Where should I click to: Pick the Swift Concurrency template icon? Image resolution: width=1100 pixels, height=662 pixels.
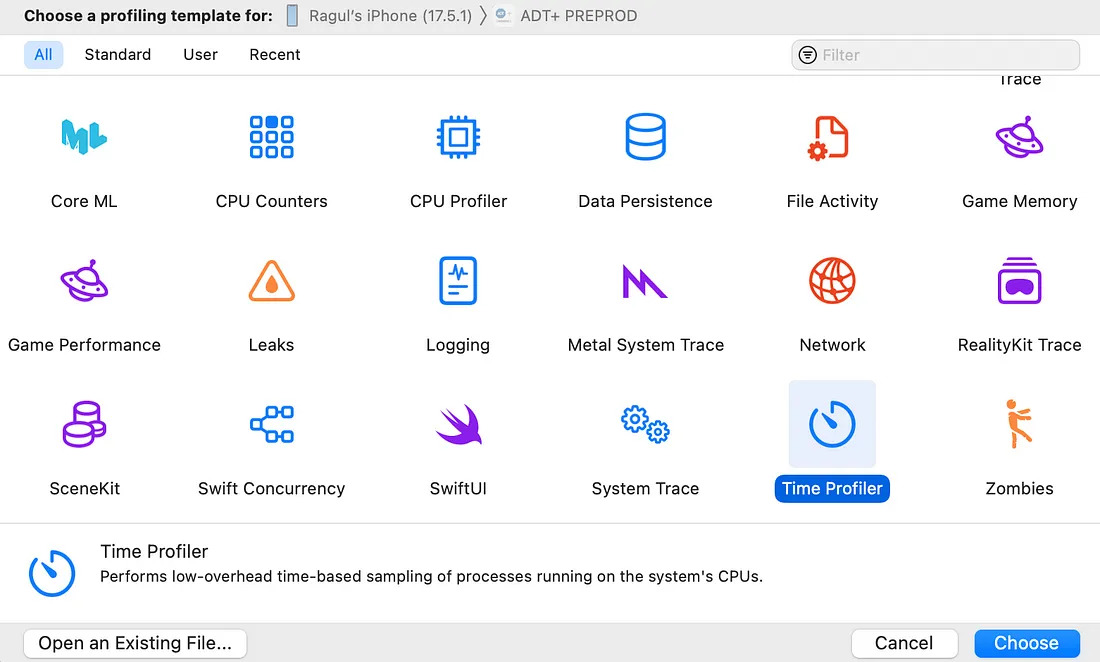(x=271, y=424)
